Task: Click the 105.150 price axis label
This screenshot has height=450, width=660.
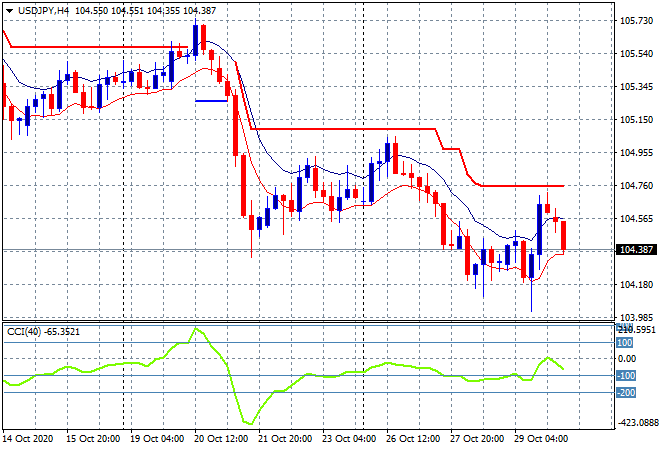Action: tap(636, 120)
